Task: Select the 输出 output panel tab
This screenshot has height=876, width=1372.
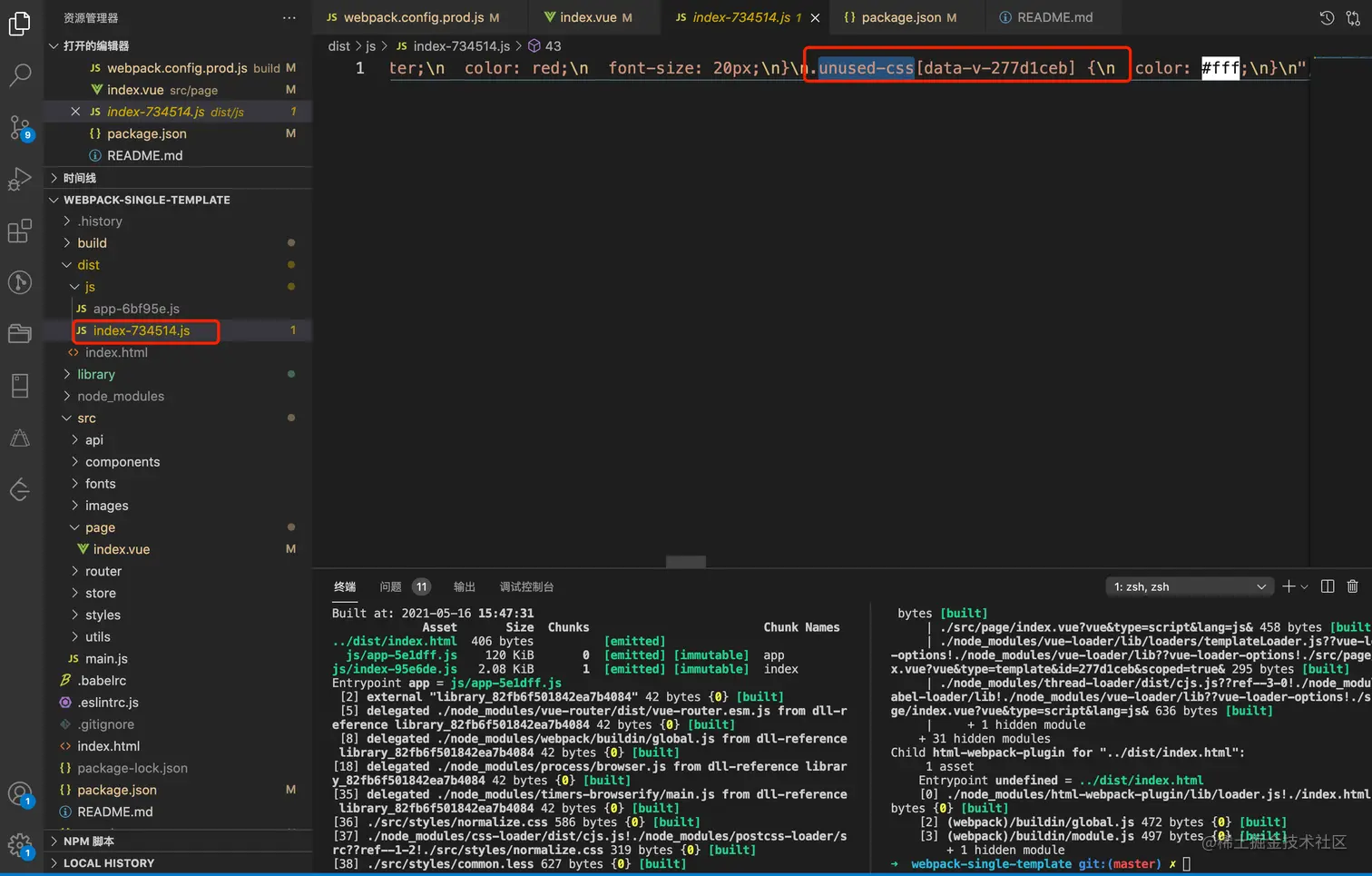Action: pyautogui.click(x=465, y=586)
